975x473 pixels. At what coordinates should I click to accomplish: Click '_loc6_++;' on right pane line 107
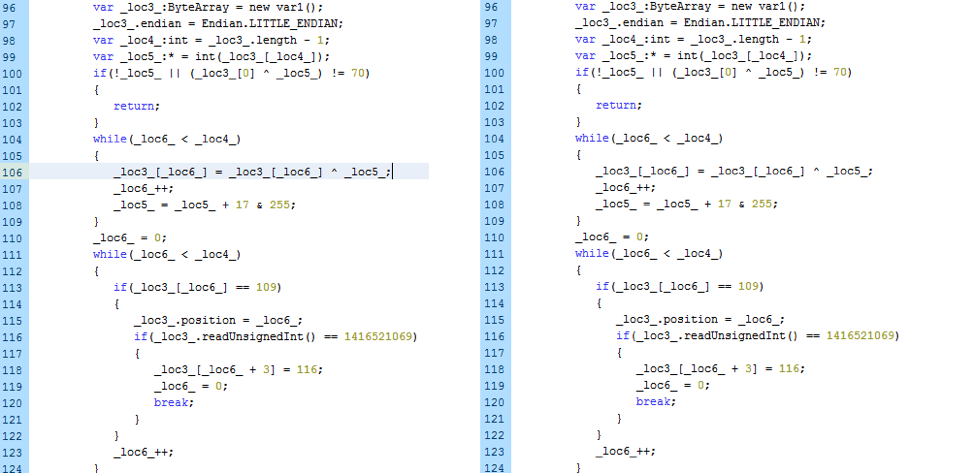(626, 188)
